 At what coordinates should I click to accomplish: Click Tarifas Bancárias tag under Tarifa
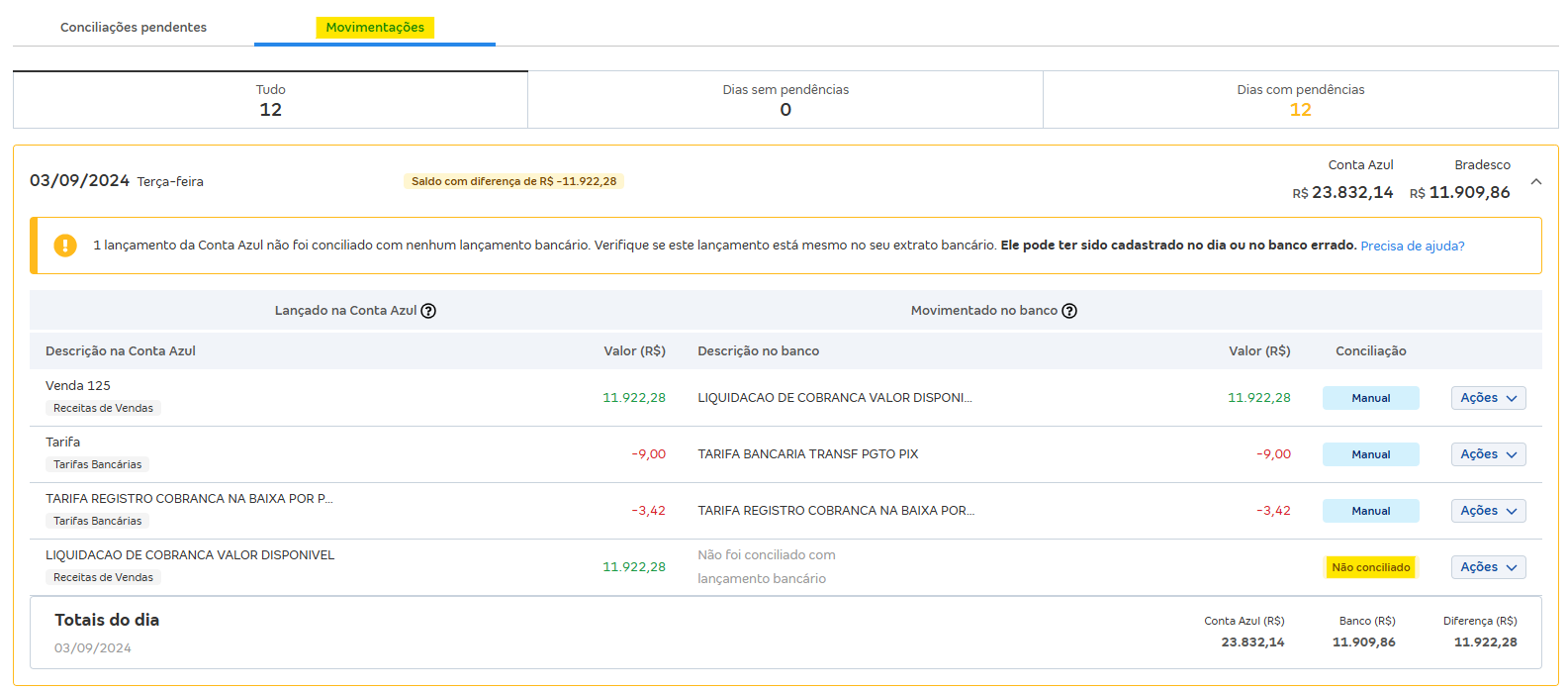pyautogui.click(x=97, y=464)
